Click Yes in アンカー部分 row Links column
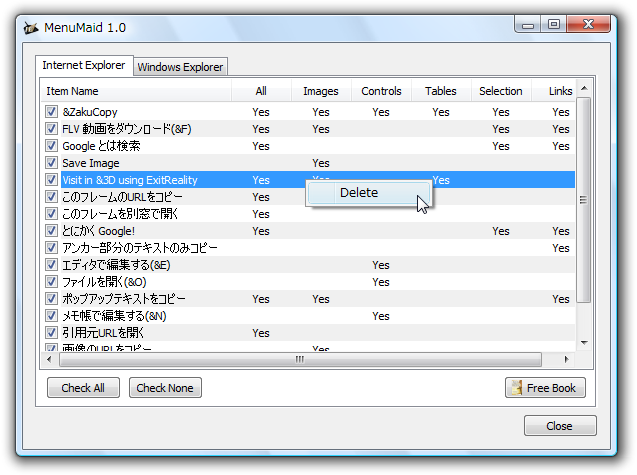The height and width of the screenshot is (475, 637). pyautogui.click(x=561, y=248)
